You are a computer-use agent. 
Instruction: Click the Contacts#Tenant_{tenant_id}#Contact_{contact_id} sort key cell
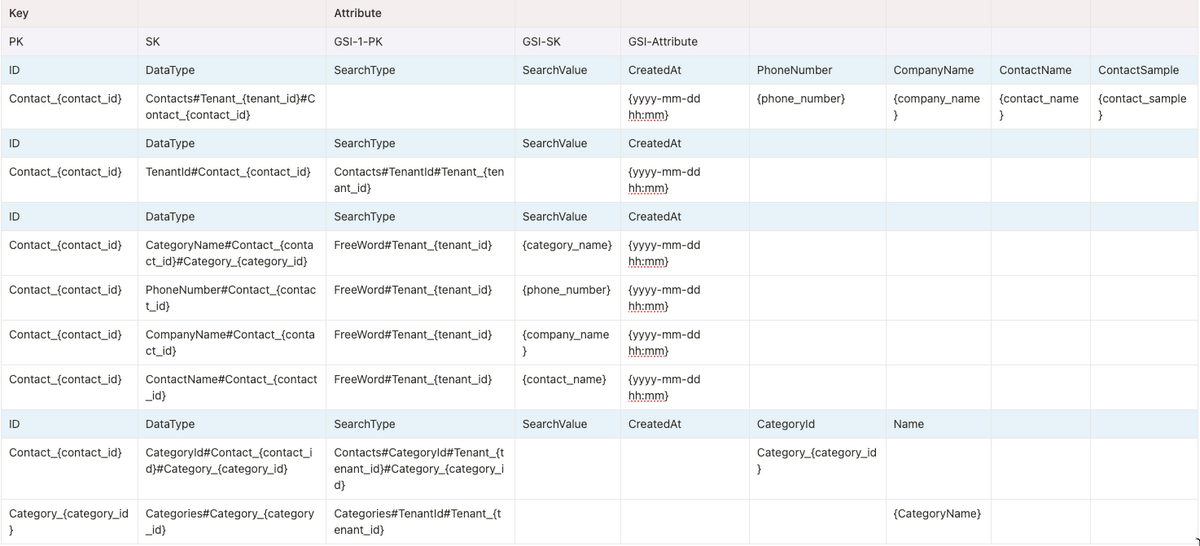pos(232,106)
